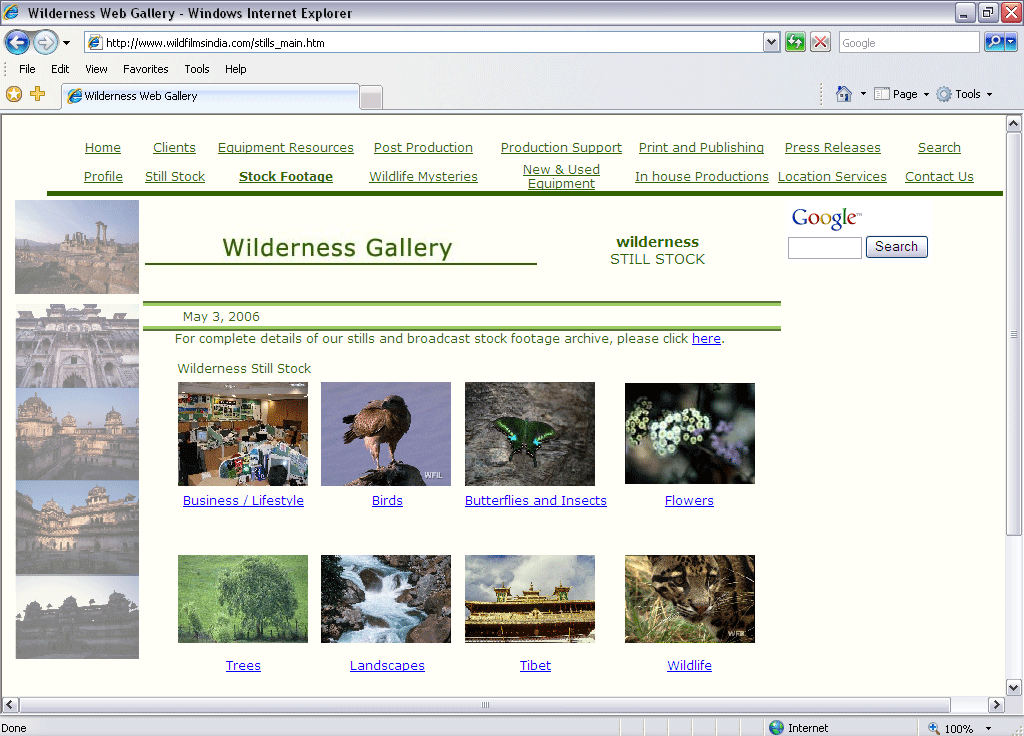1024x736 pixels.
Task: Open the Help menu
Action: [236, 69]
